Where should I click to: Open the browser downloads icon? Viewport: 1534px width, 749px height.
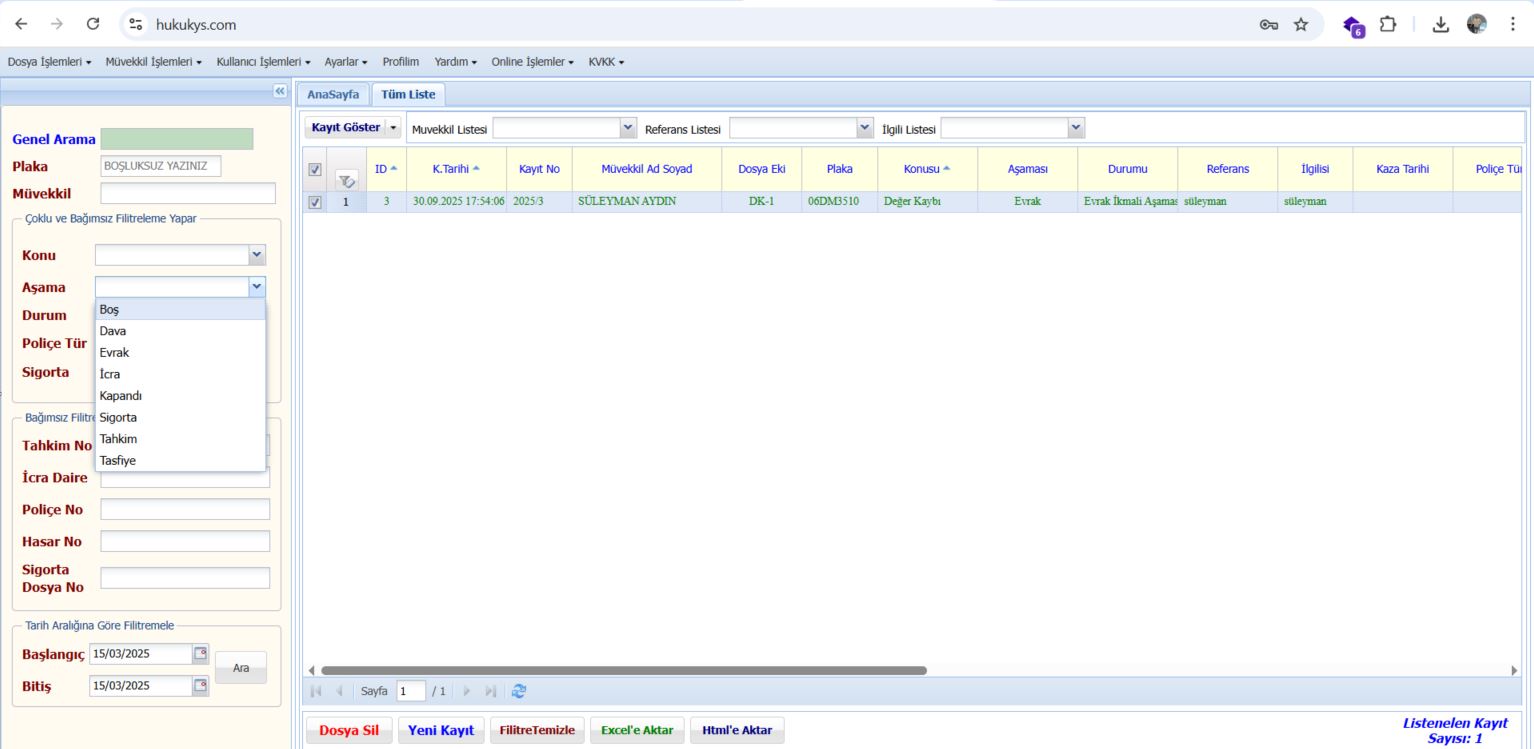pyautogui.click(x=1440, y=24)
